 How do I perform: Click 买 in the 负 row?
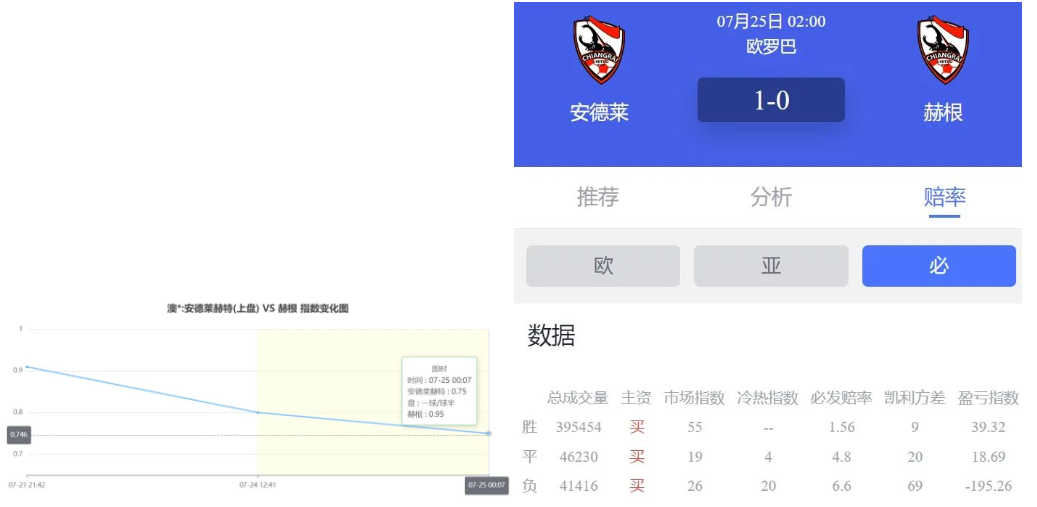[637, 486]
